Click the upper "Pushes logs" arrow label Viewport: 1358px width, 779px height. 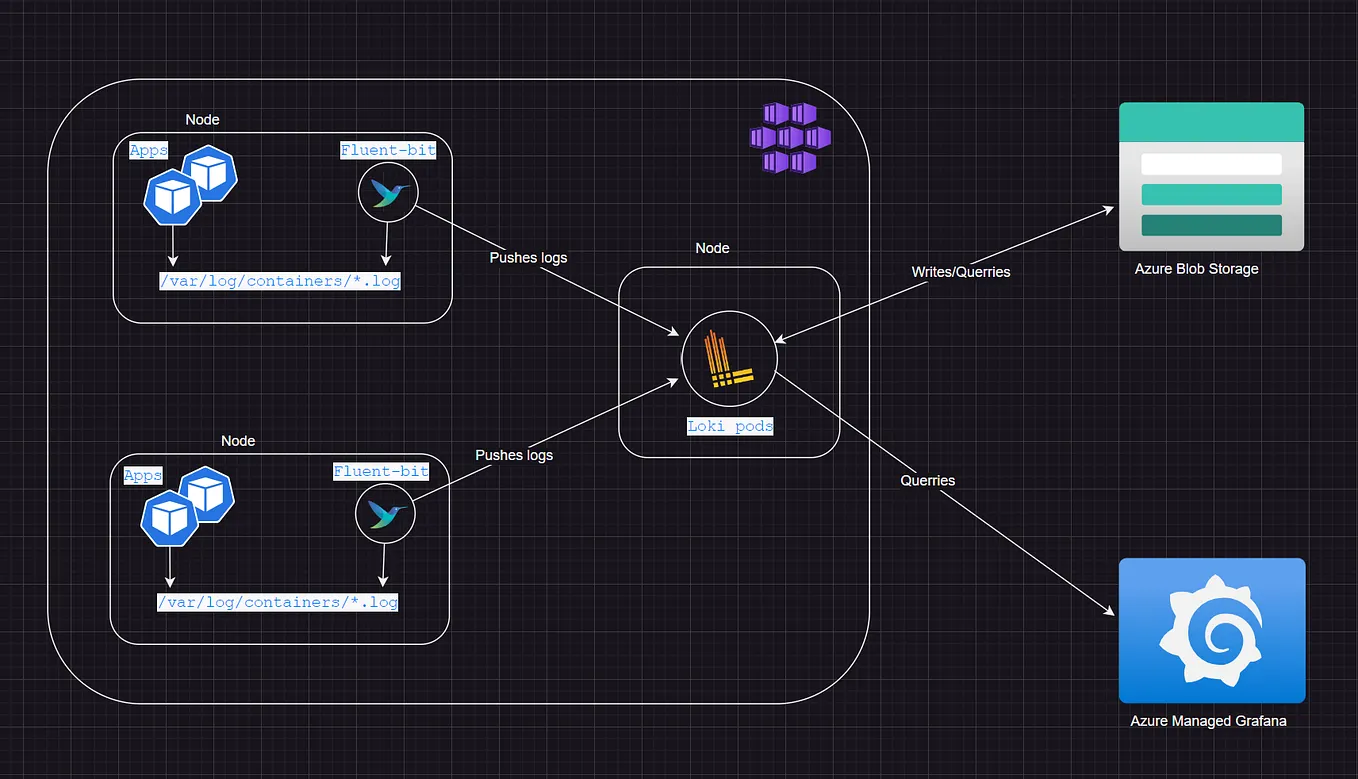528,257
